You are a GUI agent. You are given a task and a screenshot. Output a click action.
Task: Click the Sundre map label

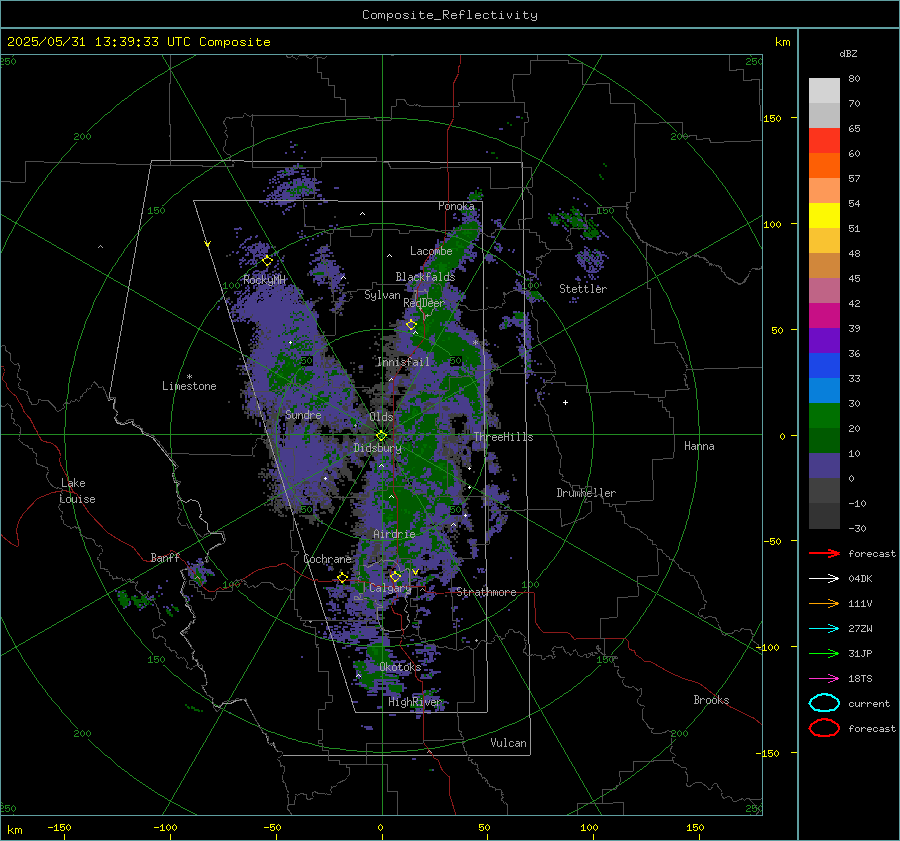coord(303,414)
